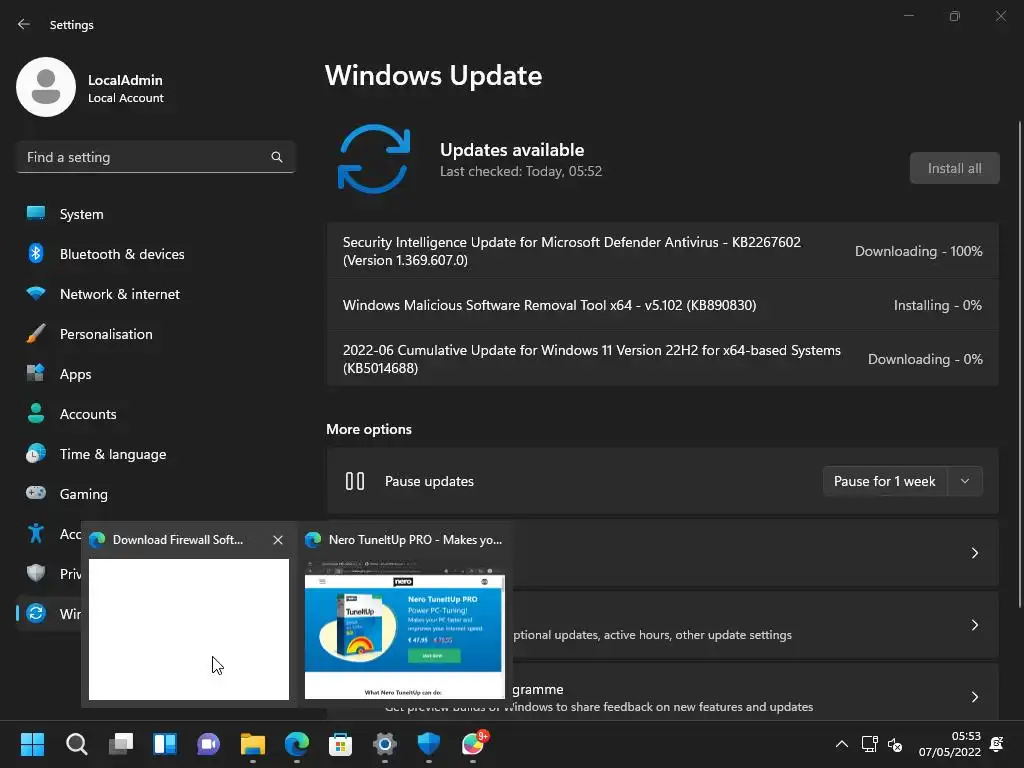Open Bluetooth & devices category
The width and height of the screenshot is (1024, 768).
click(x=155, y=254)
